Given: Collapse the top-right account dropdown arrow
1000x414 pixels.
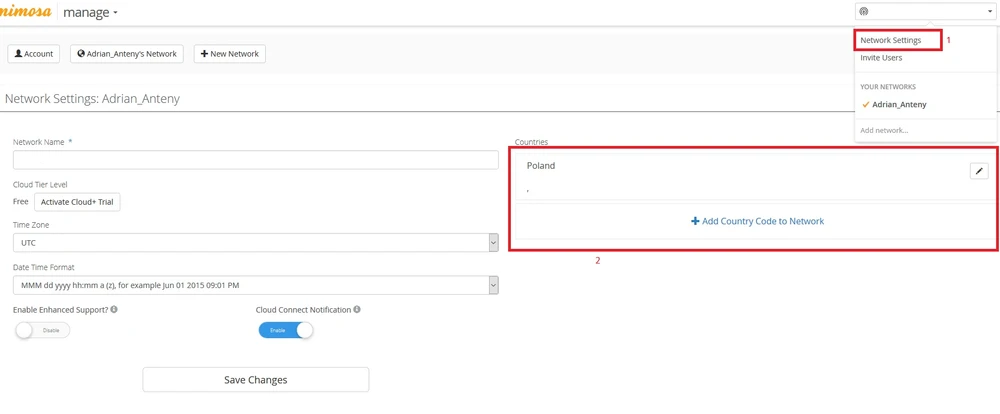Looking at the screenshot, I should pos(990,12).
